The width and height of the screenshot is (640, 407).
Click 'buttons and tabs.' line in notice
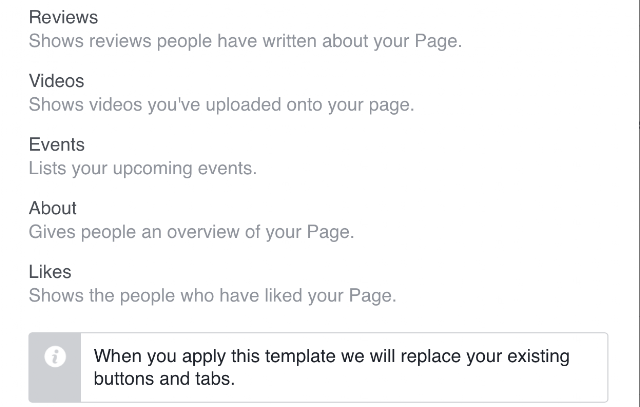pos(164,379)
